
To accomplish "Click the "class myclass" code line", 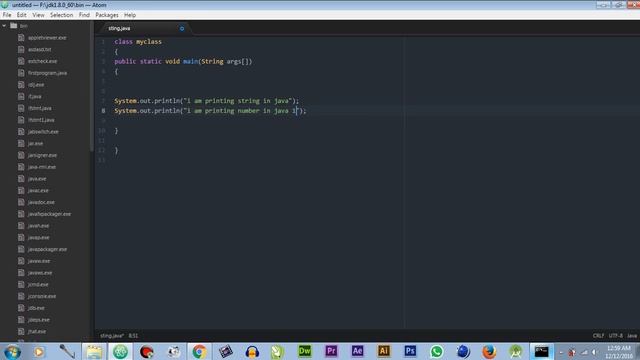I will tap(138, 42).
